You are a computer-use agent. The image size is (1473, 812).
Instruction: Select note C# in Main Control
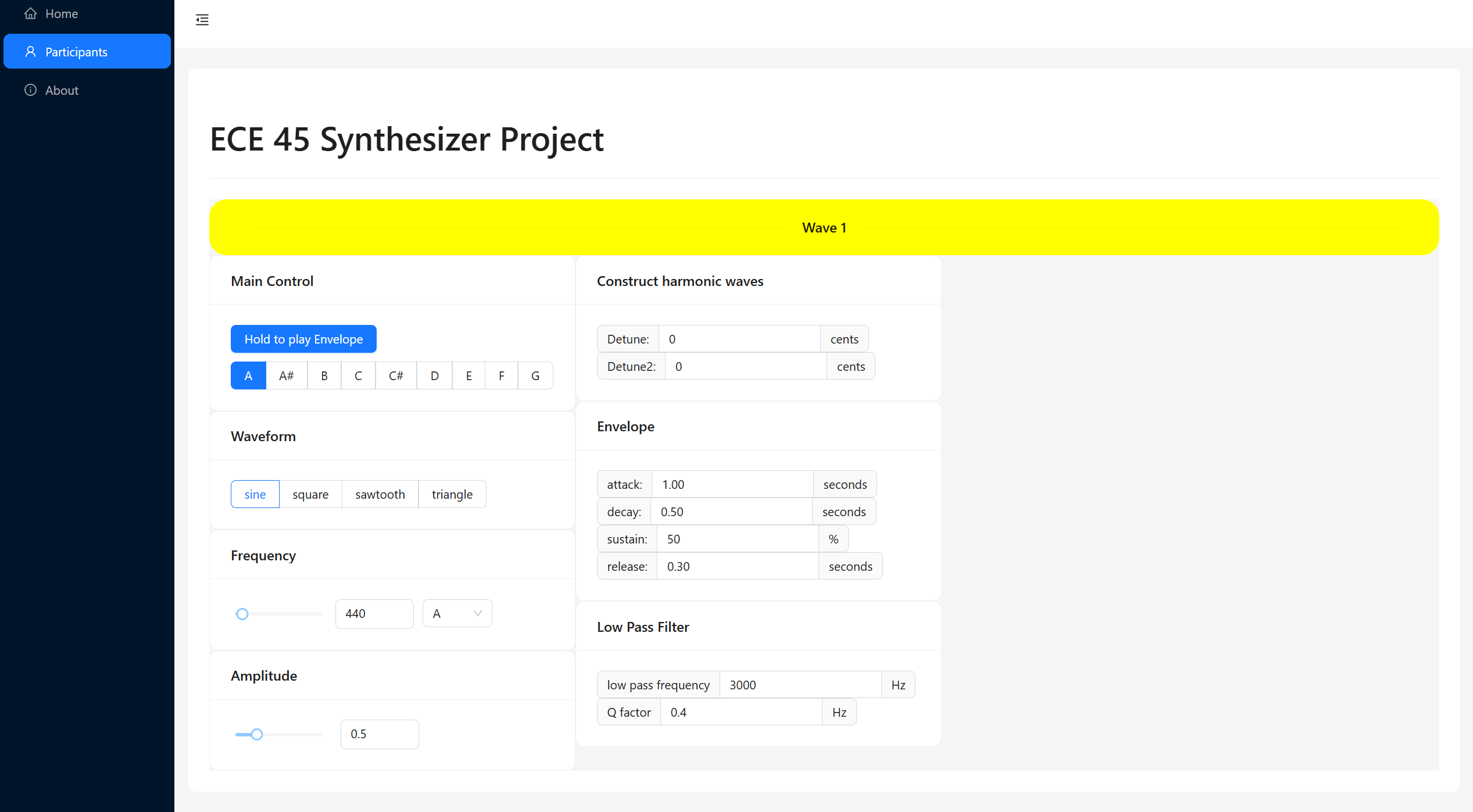click(x=395, y=375)
